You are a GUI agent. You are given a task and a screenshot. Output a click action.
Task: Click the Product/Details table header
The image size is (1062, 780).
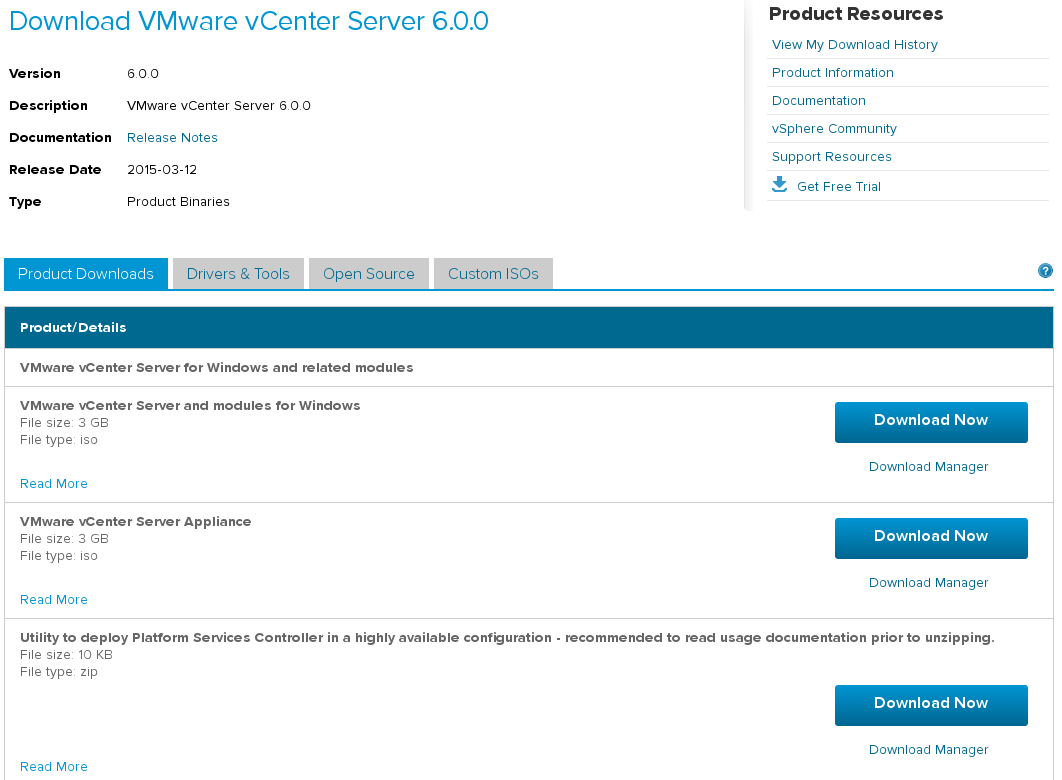(x=529, y=328)
